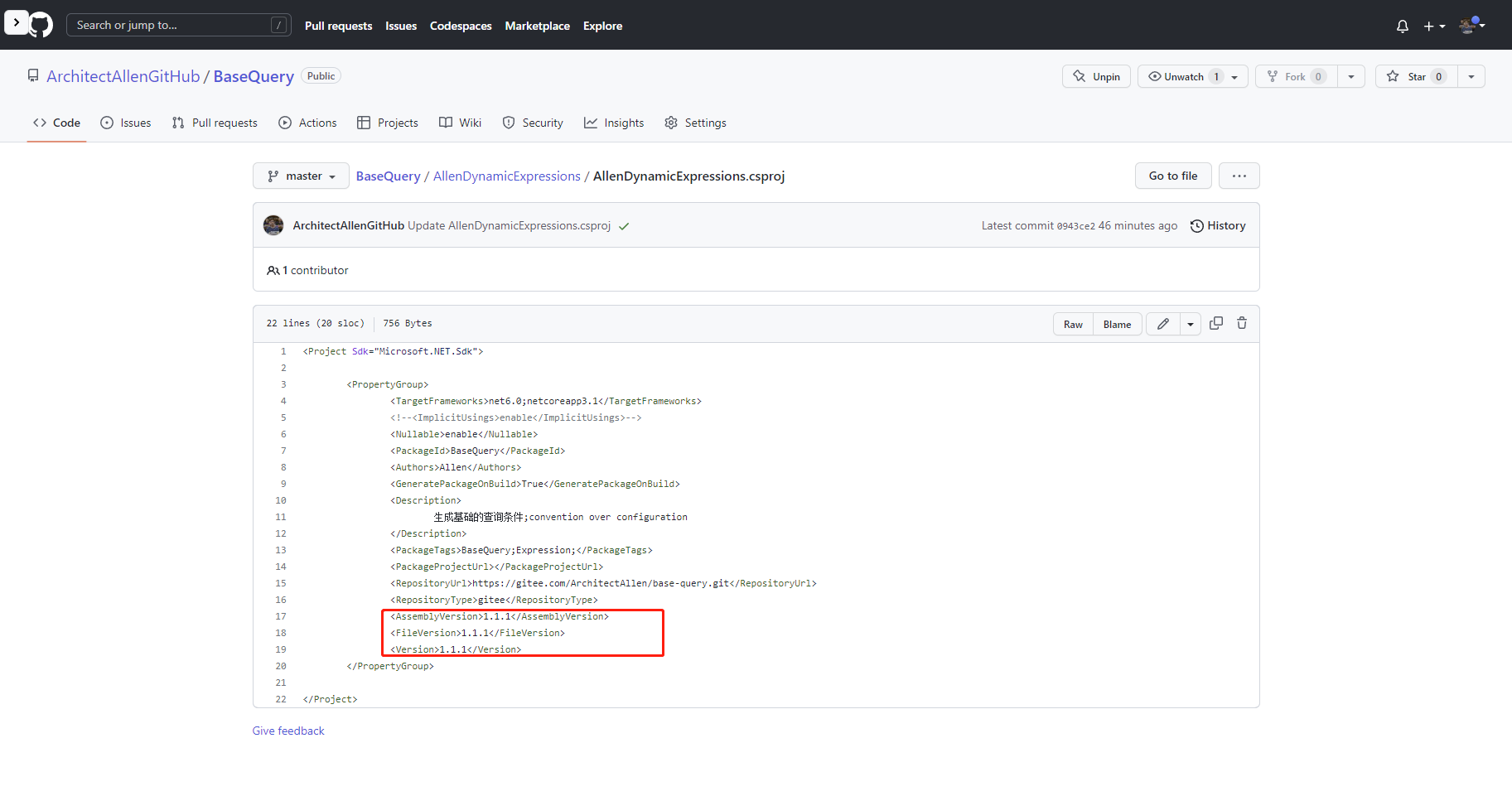
Task: Click the Fork button
Action: pyautogui.click(x=1296, y=76)
